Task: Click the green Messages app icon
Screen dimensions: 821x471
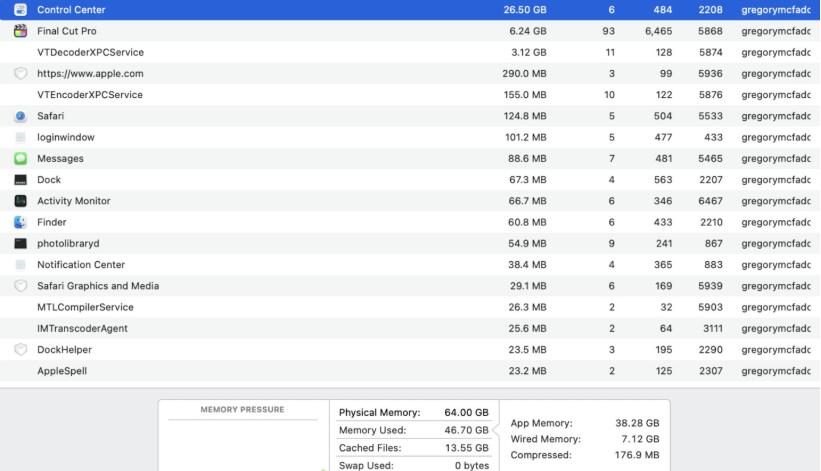Action: pos(20,158)
